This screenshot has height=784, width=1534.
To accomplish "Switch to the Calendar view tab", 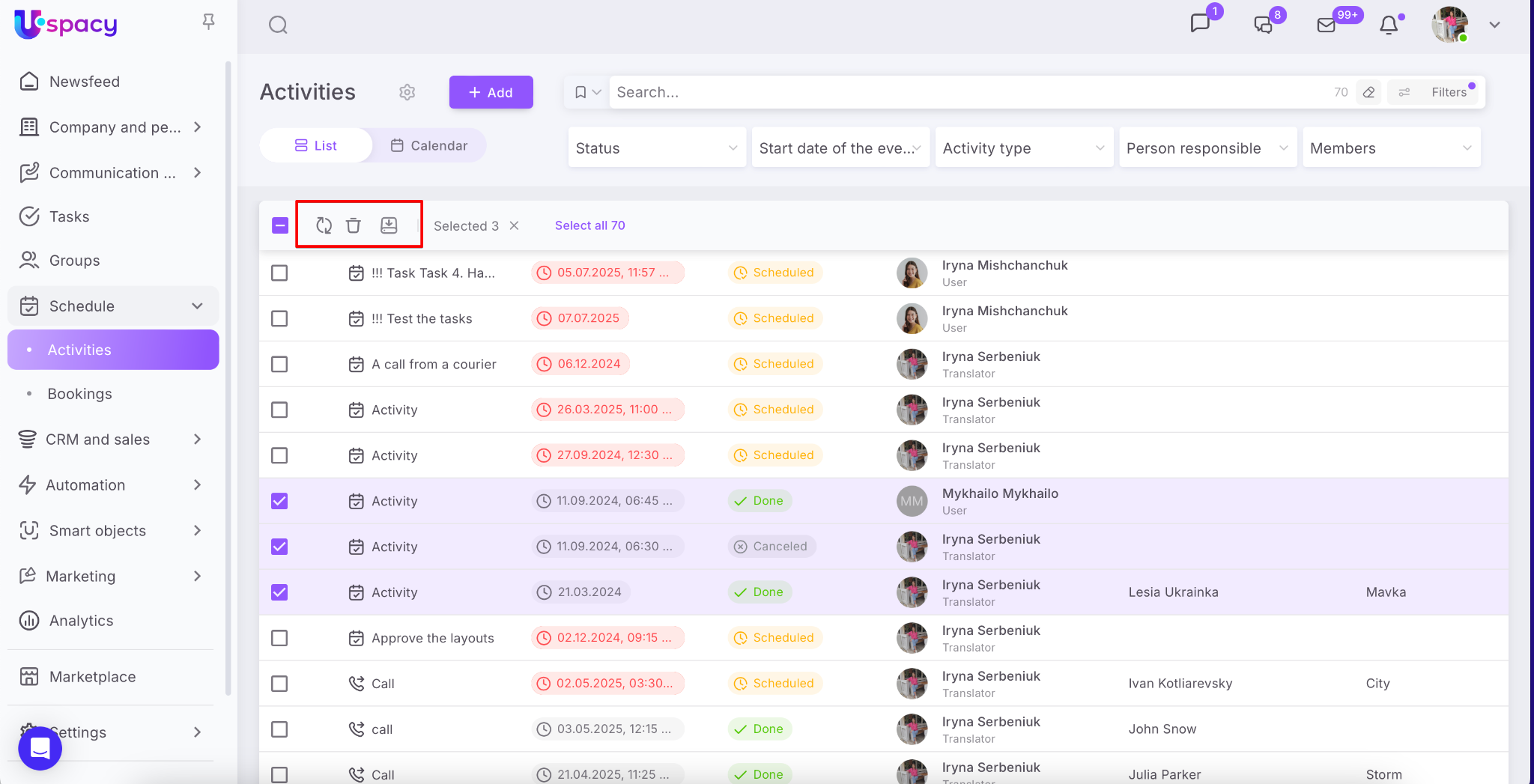I will (429, 145).
